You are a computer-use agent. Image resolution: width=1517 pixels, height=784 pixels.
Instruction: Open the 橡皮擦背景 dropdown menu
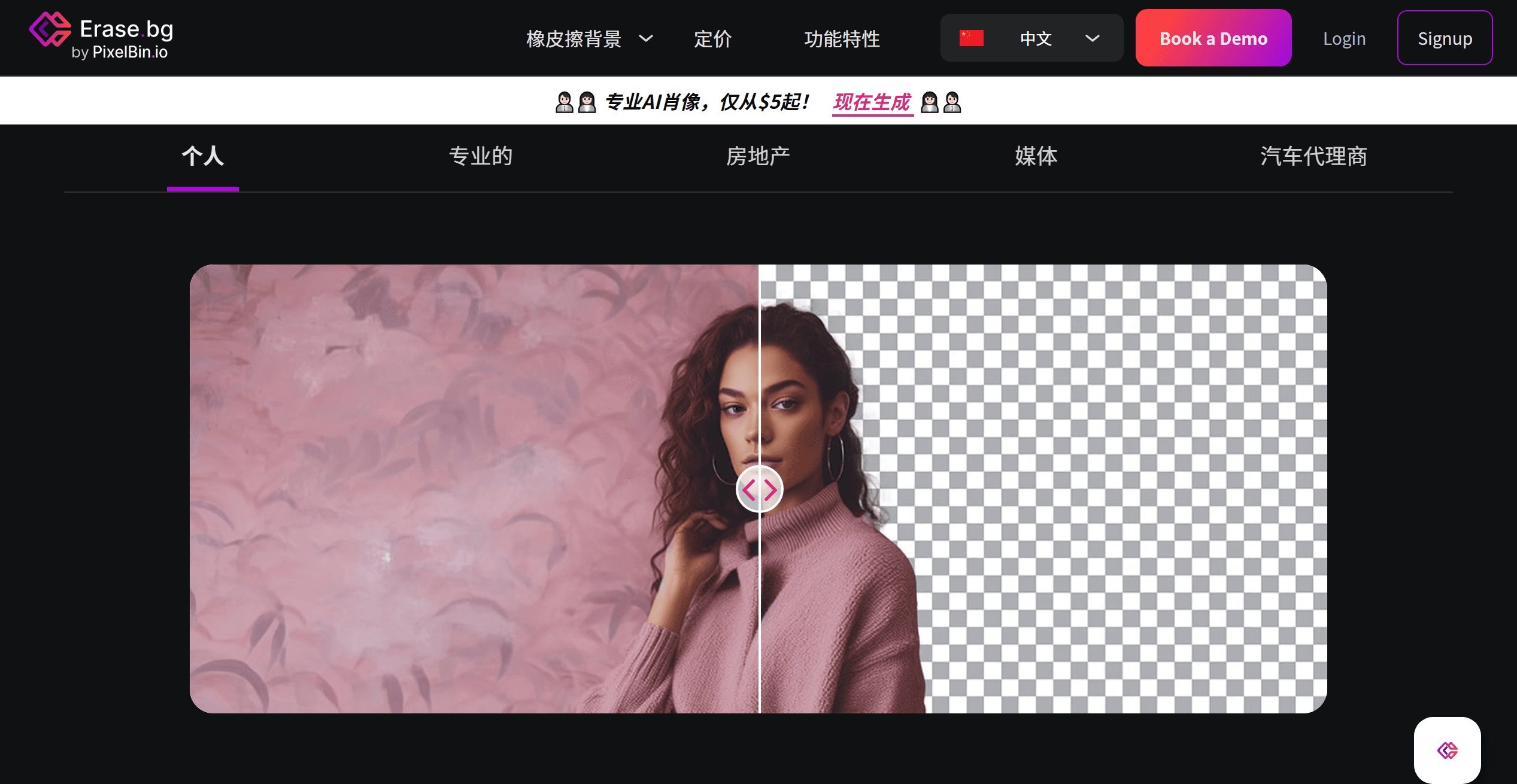pos(574,38)
